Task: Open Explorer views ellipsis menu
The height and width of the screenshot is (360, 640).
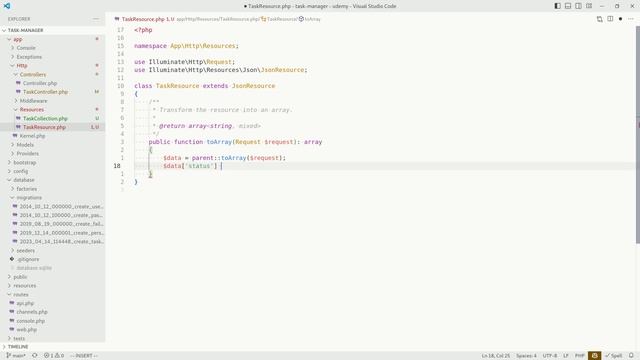Action: pyautogui.click(x=96, y=19)
